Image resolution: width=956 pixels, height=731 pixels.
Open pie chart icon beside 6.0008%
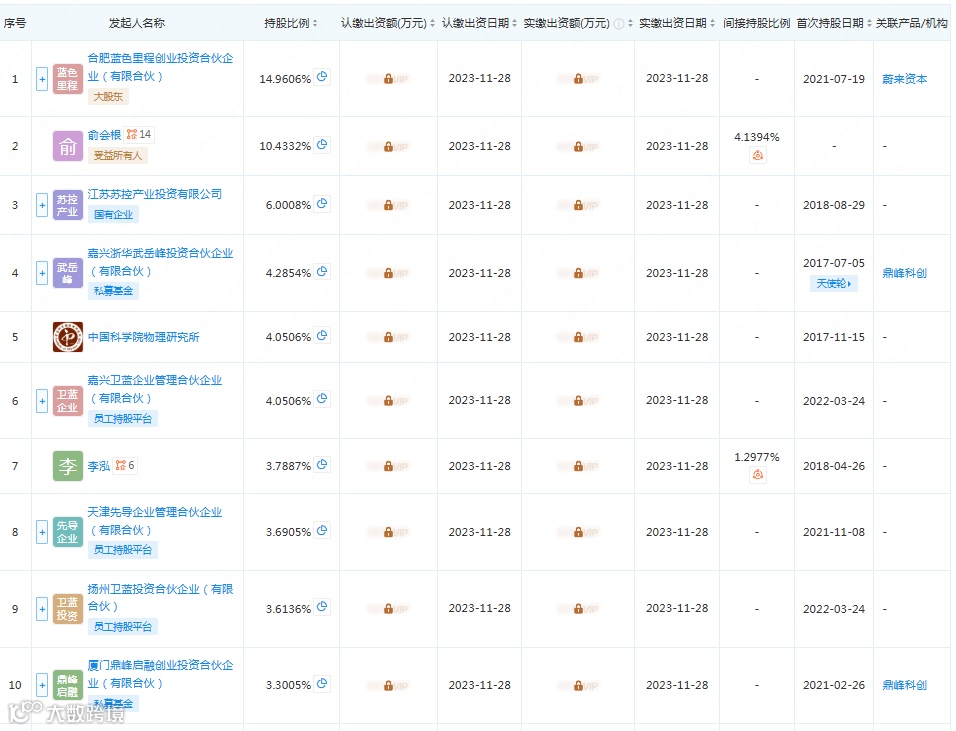(x=323, y=204)
